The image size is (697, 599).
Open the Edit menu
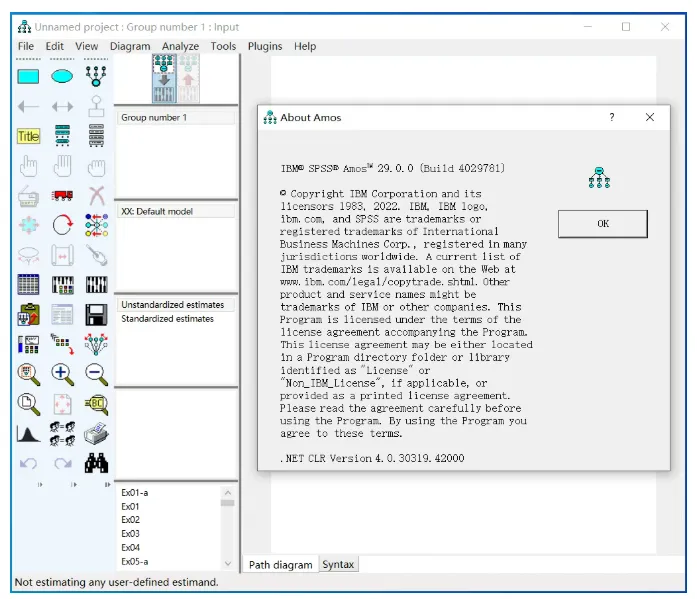click(55, 46)
